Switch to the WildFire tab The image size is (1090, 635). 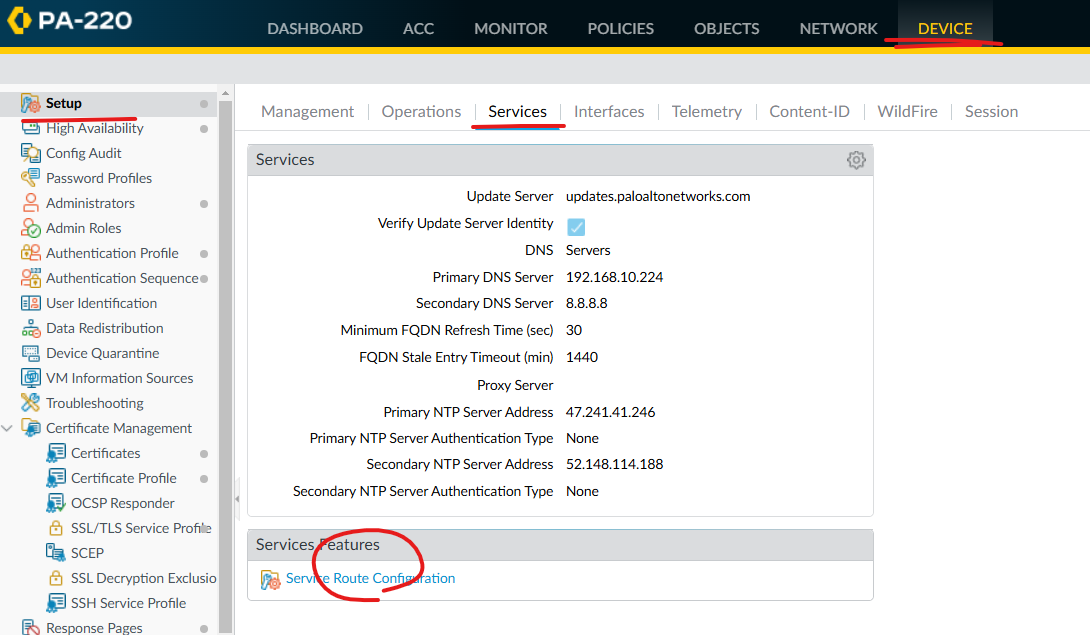pyautogui.click(x=907, y=111)
